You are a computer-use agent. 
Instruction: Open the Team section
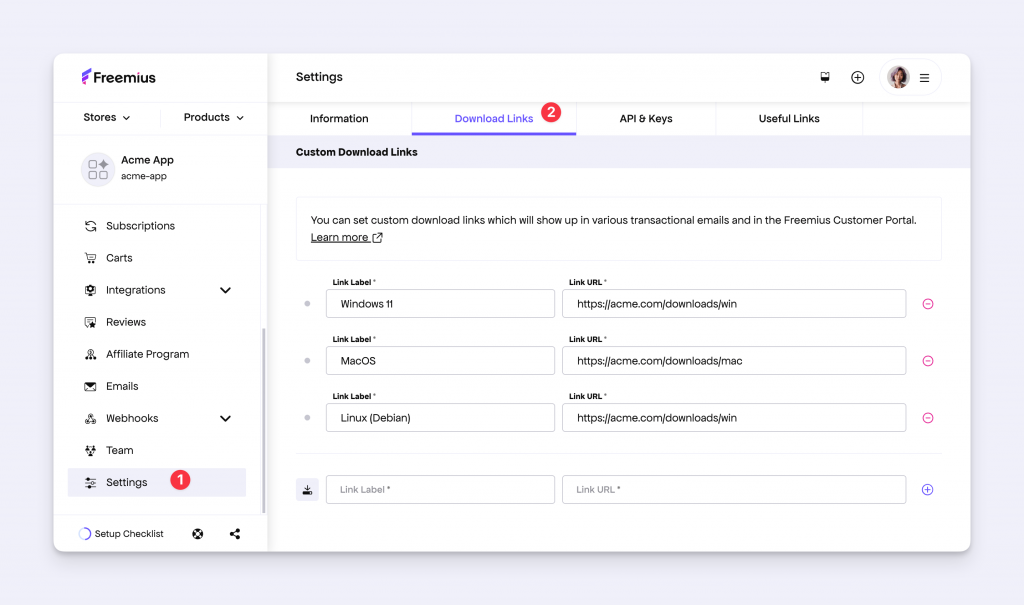click(118, 449)
